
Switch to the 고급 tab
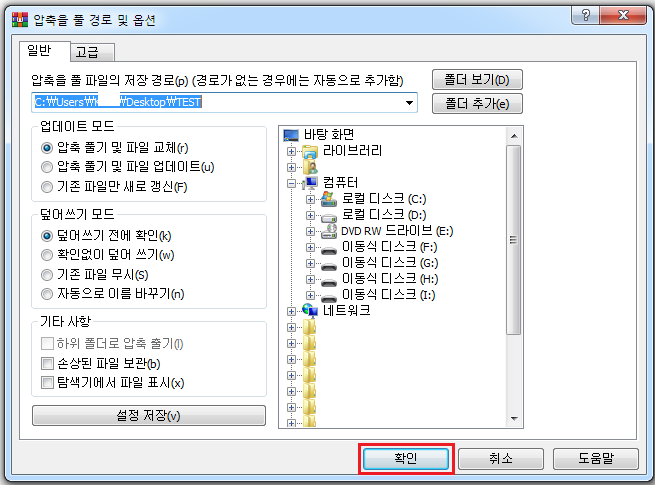point(92,52)
